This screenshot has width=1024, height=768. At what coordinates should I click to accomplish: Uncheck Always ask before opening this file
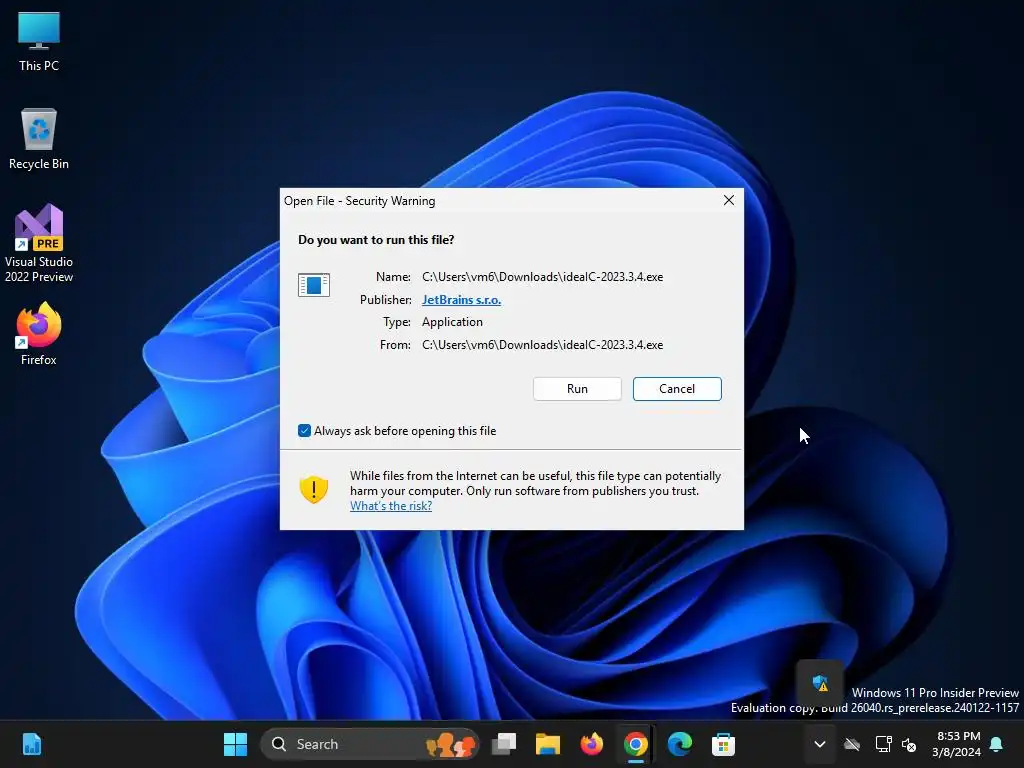pos(304,430)
